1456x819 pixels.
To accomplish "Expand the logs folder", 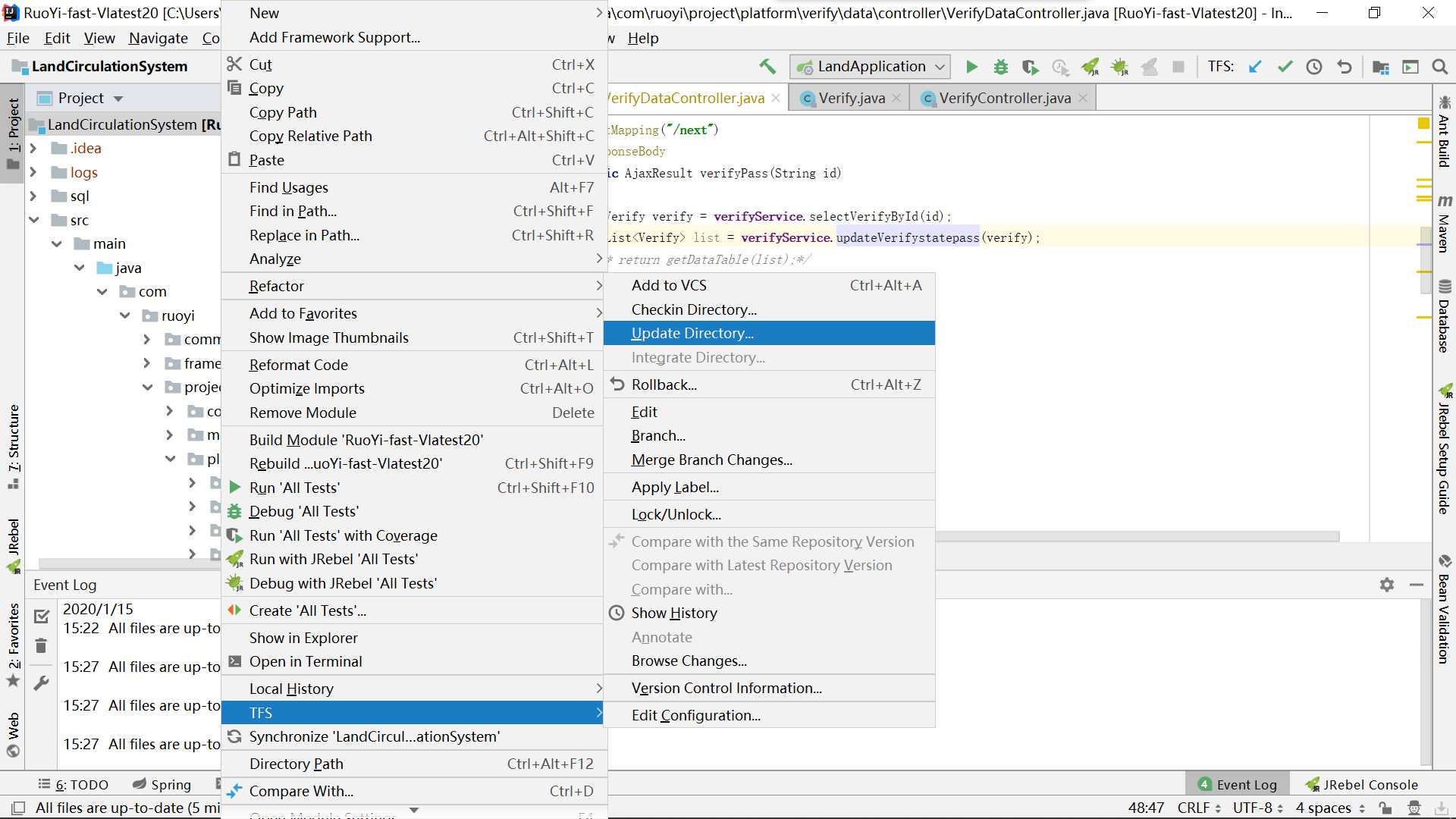I will click(33, 172).
